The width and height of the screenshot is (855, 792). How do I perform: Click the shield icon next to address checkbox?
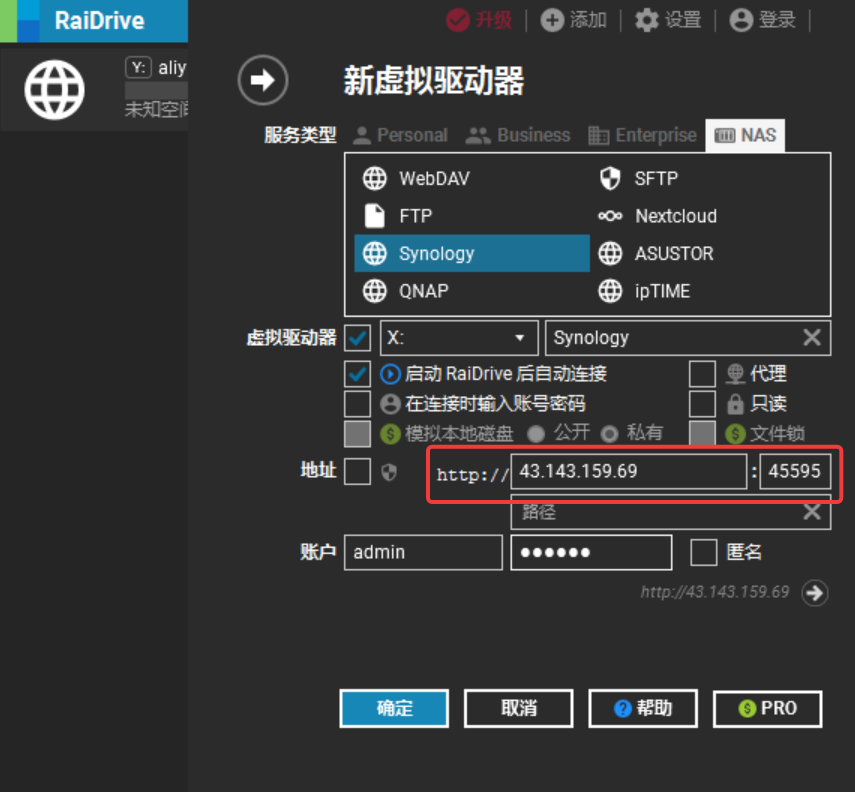[389, 472]
